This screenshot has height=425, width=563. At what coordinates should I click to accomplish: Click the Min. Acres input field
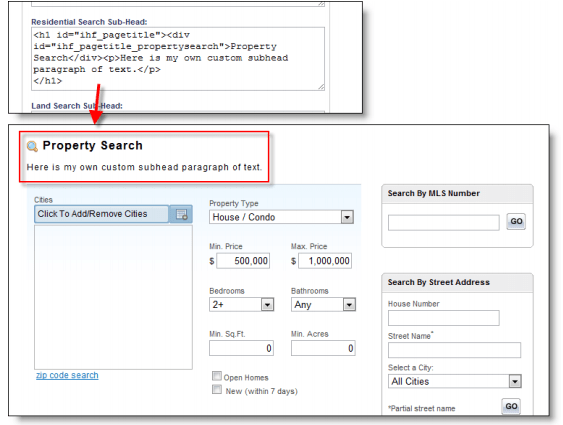point(323,348)
